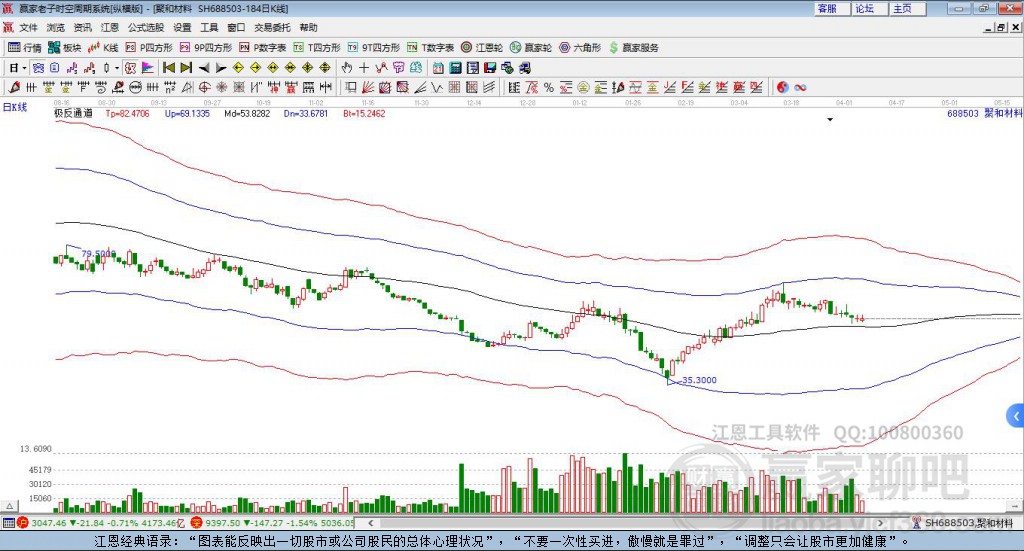Click the 极反通道 indicator name
The image size is (1024, 551).
[73, 113]
